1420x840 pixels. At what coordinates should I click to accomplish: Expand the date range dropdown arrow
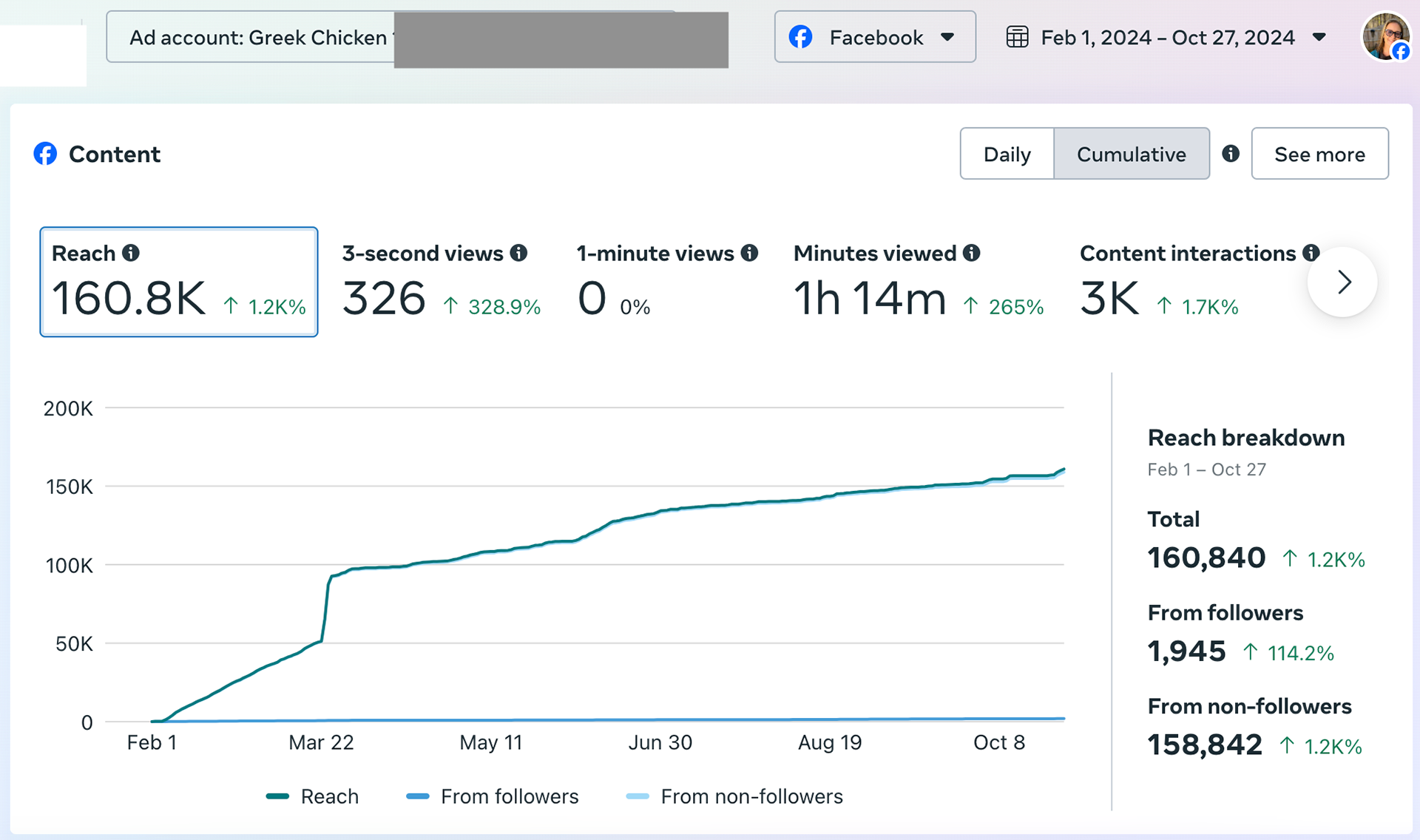(x=1319, y=37)
